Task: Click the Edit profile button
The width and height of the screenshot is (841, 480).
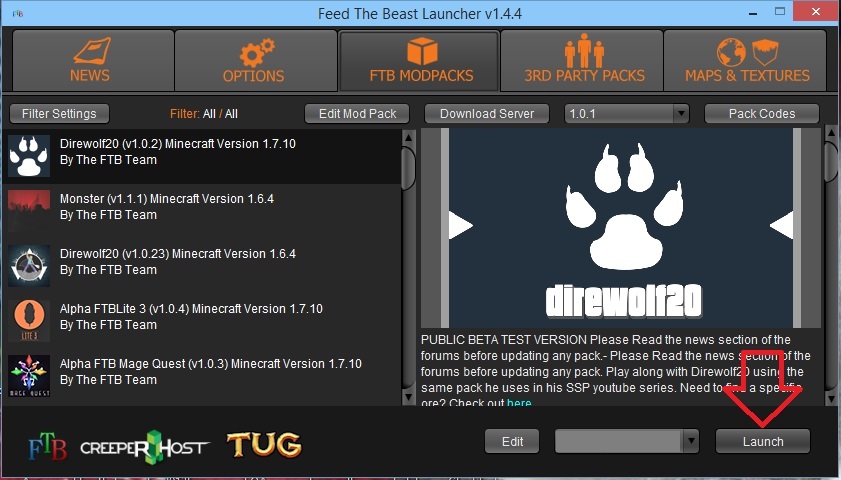Action: point(512,441)
